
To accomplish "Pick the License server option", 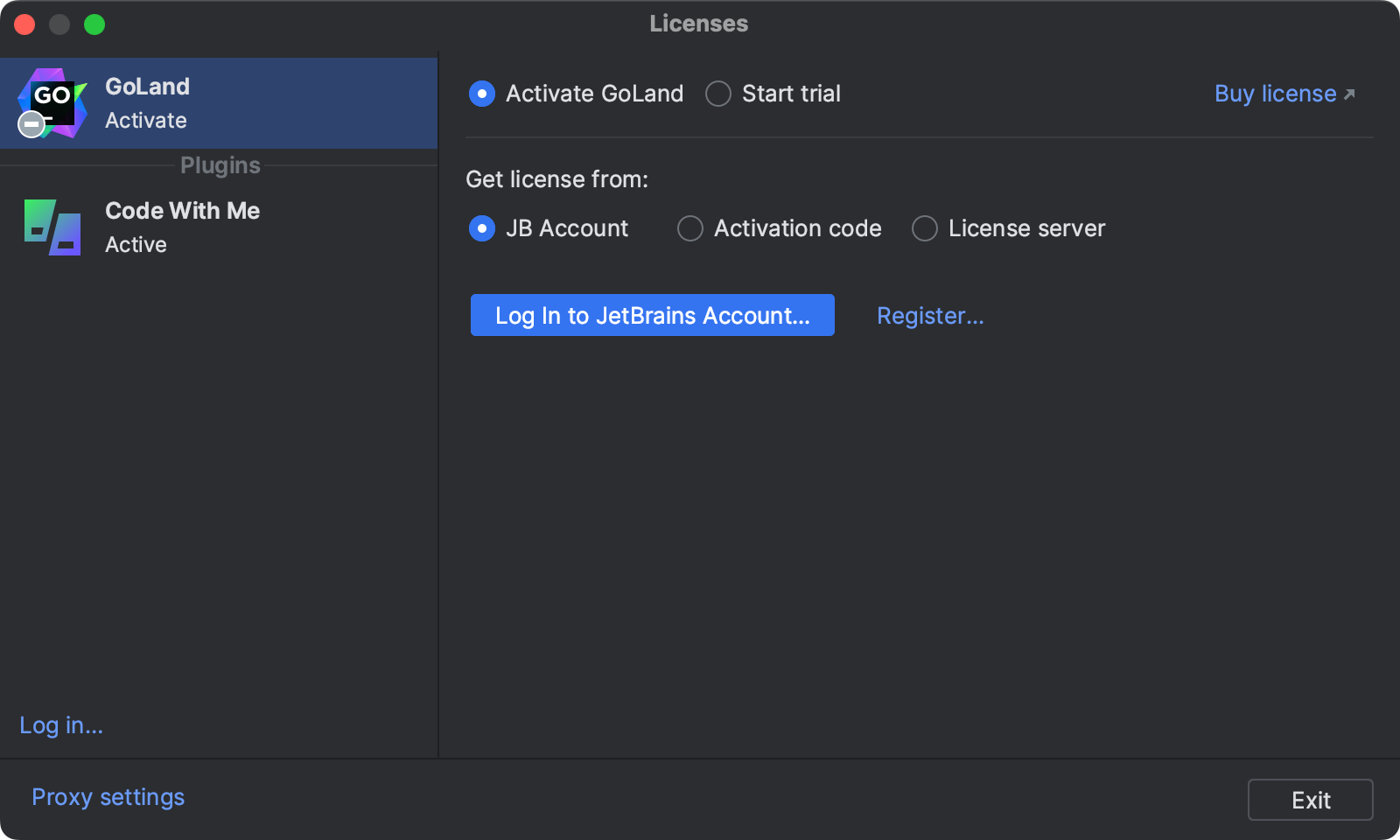I will (x=925, y=228).
